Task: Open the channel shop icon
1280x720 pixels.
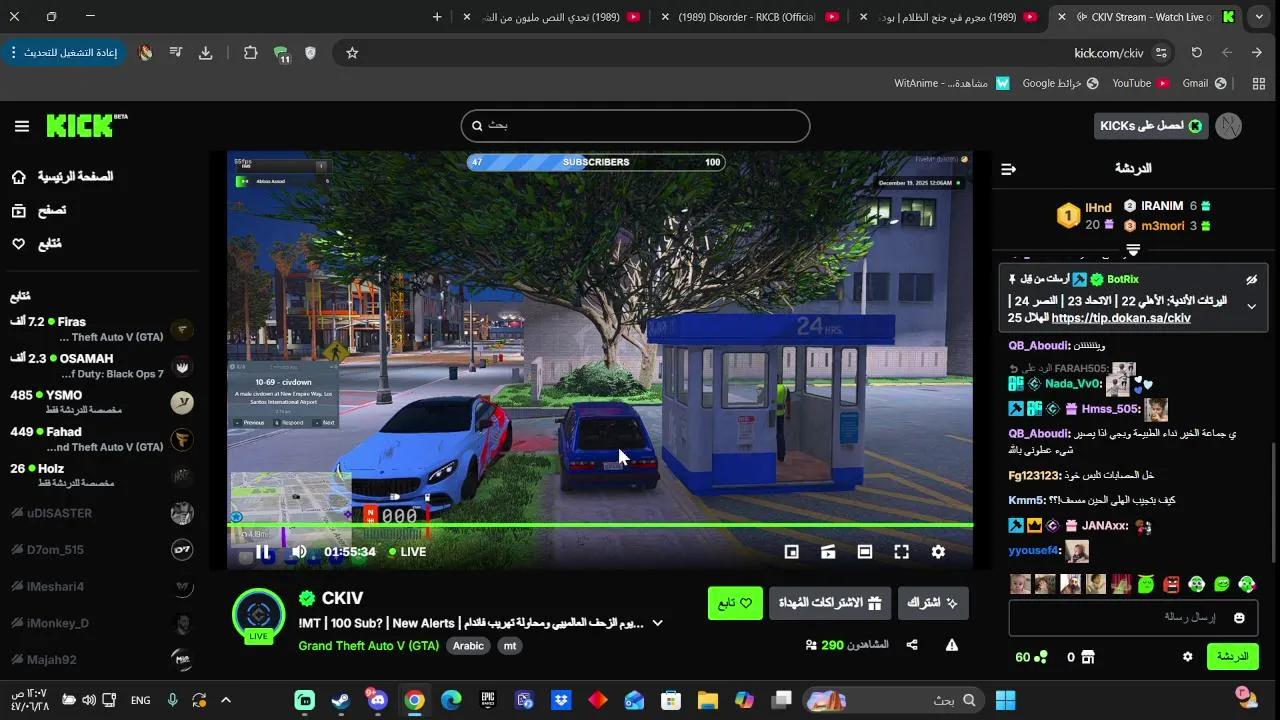Action: pyautogui.click(x=1088, y=657)
